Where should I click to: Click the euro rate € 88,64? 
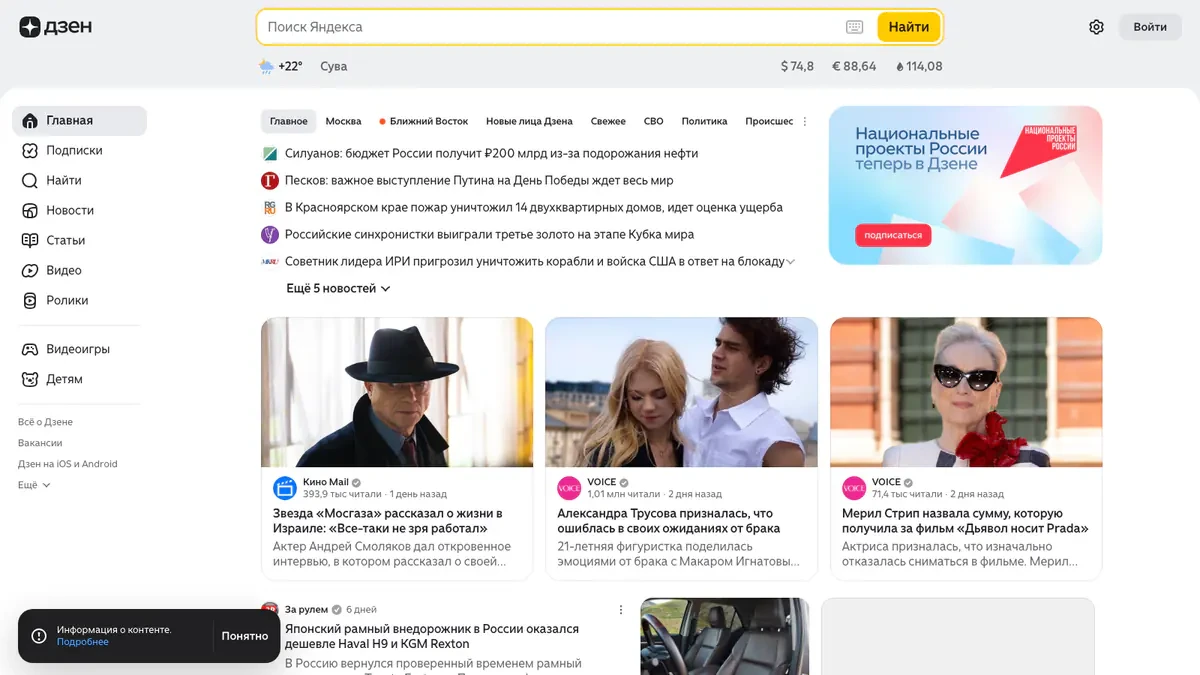854,66
